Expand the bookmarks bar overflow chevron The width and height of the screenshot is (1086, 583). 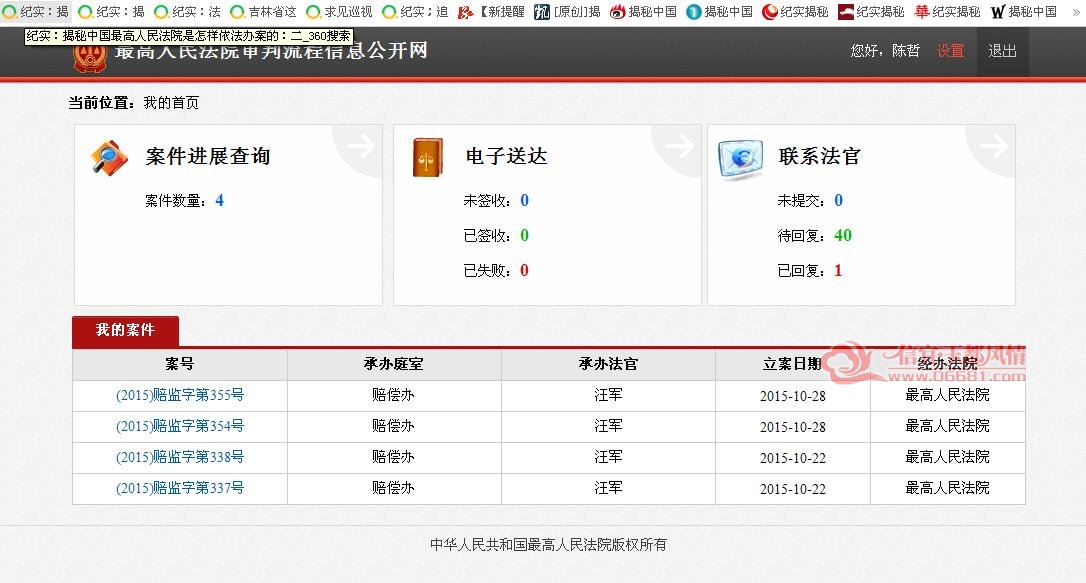1076,12
